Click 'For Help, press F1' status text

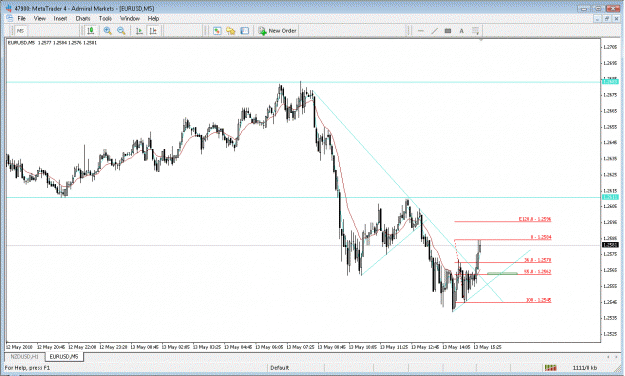click(28, 368)
